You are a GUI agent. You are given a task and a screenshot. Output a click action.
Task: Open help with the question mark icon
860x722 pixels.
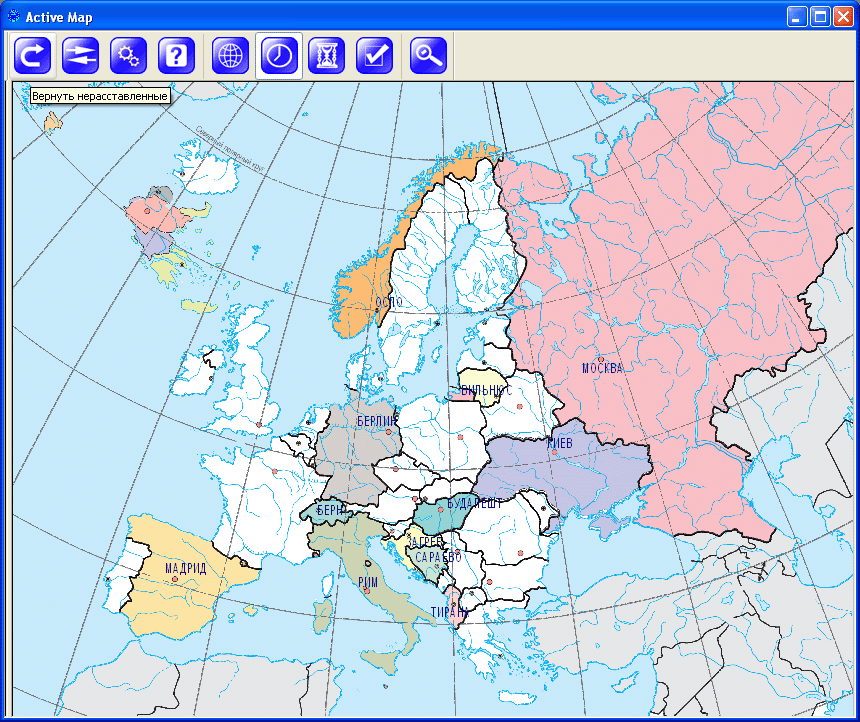[176, 55]
